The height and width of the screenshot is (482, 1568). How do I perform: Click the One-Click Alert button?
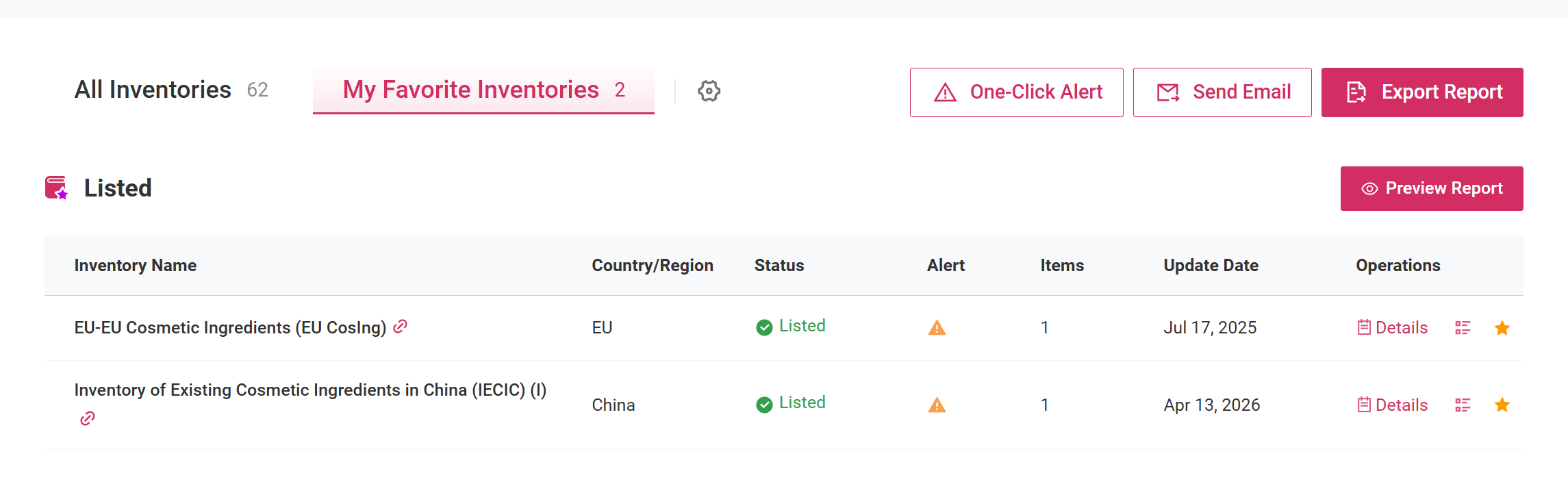1016,92
